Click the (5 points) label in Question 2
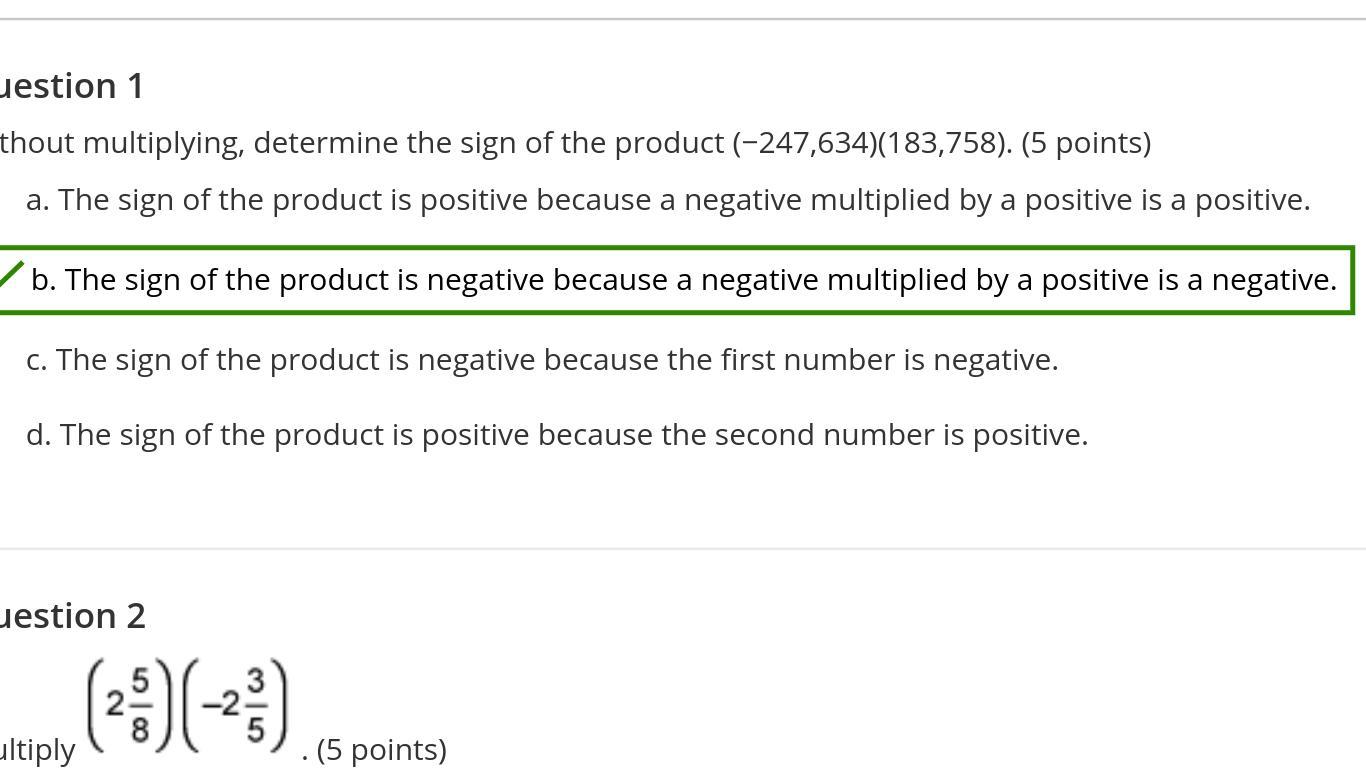Viewport: 1366px width, 768px height. coord(381,750)
